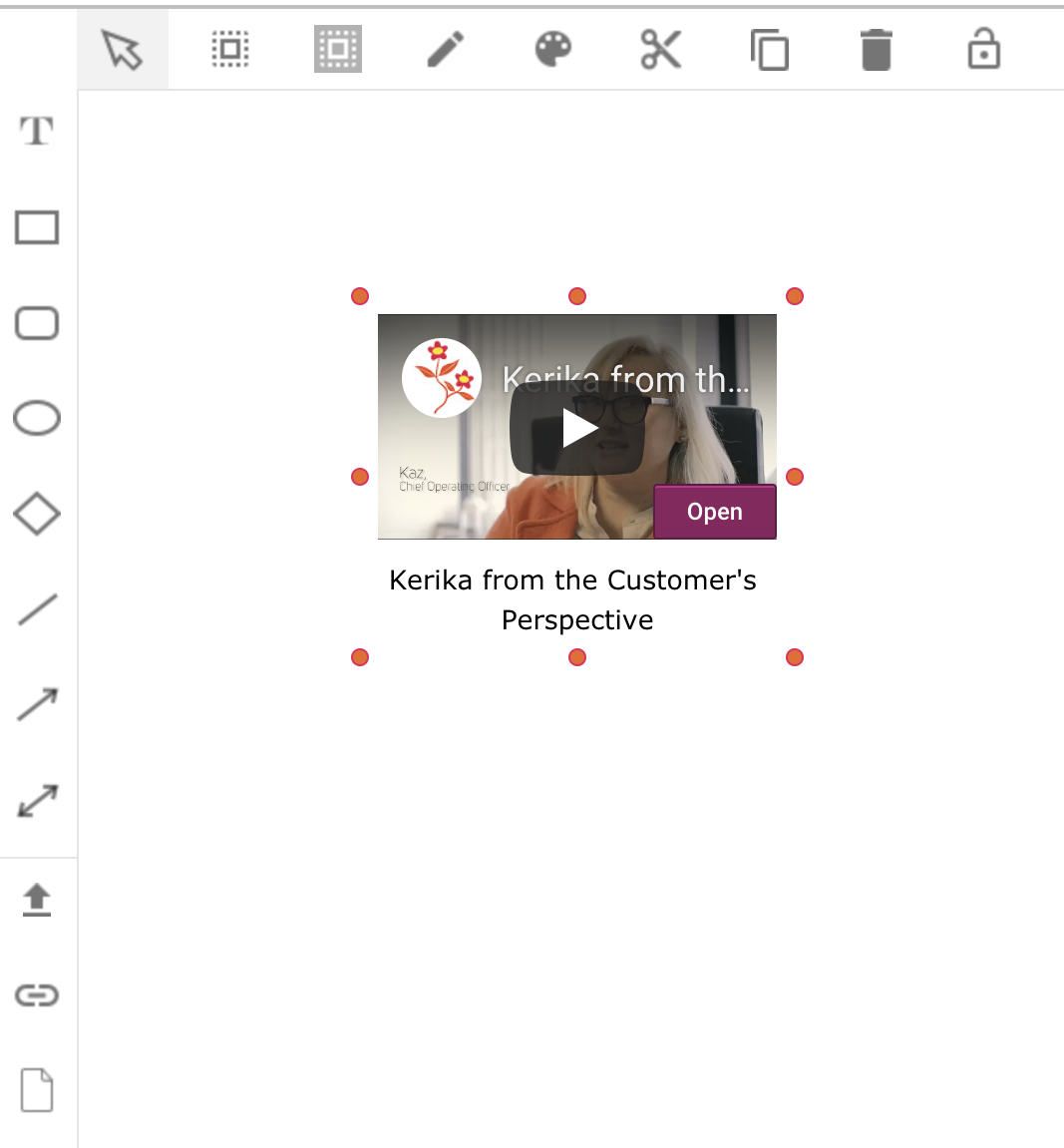Click the bring to front icon
This screenshot has height=1148, width=1064.
pos(230,49)
